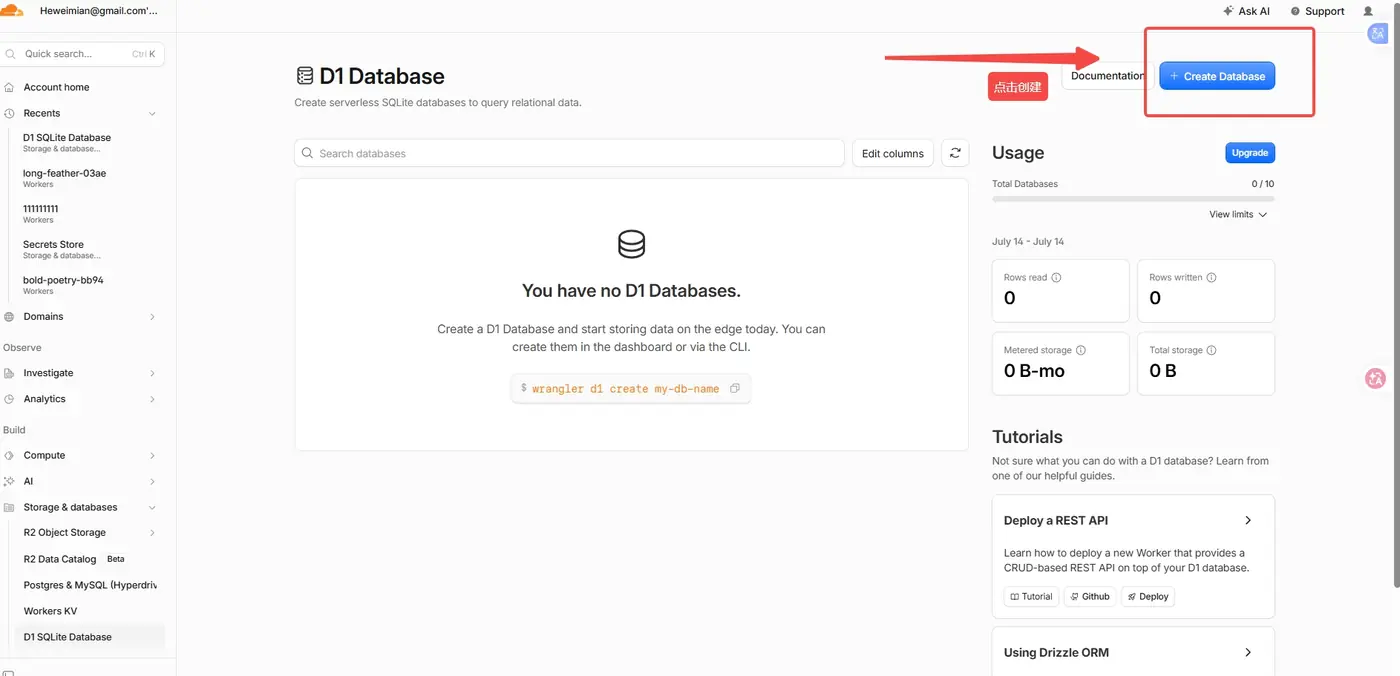
Task: Click the Compute sidebar icon
Action: (9, 455)
